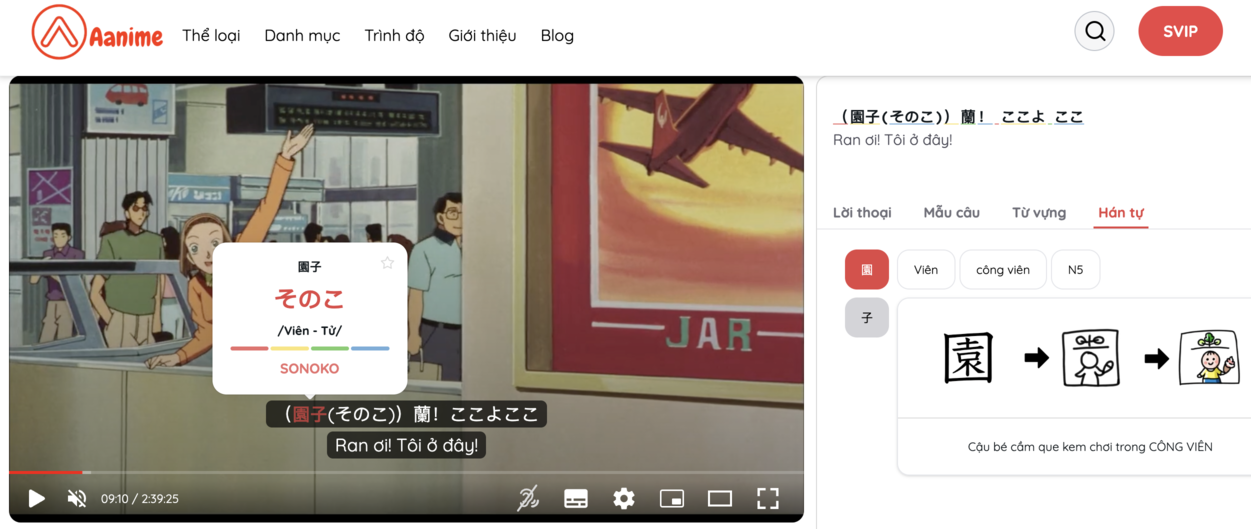The image size is (1251, 529).
Task: Enter fullscreen mode
Action: tap(768, 498)
